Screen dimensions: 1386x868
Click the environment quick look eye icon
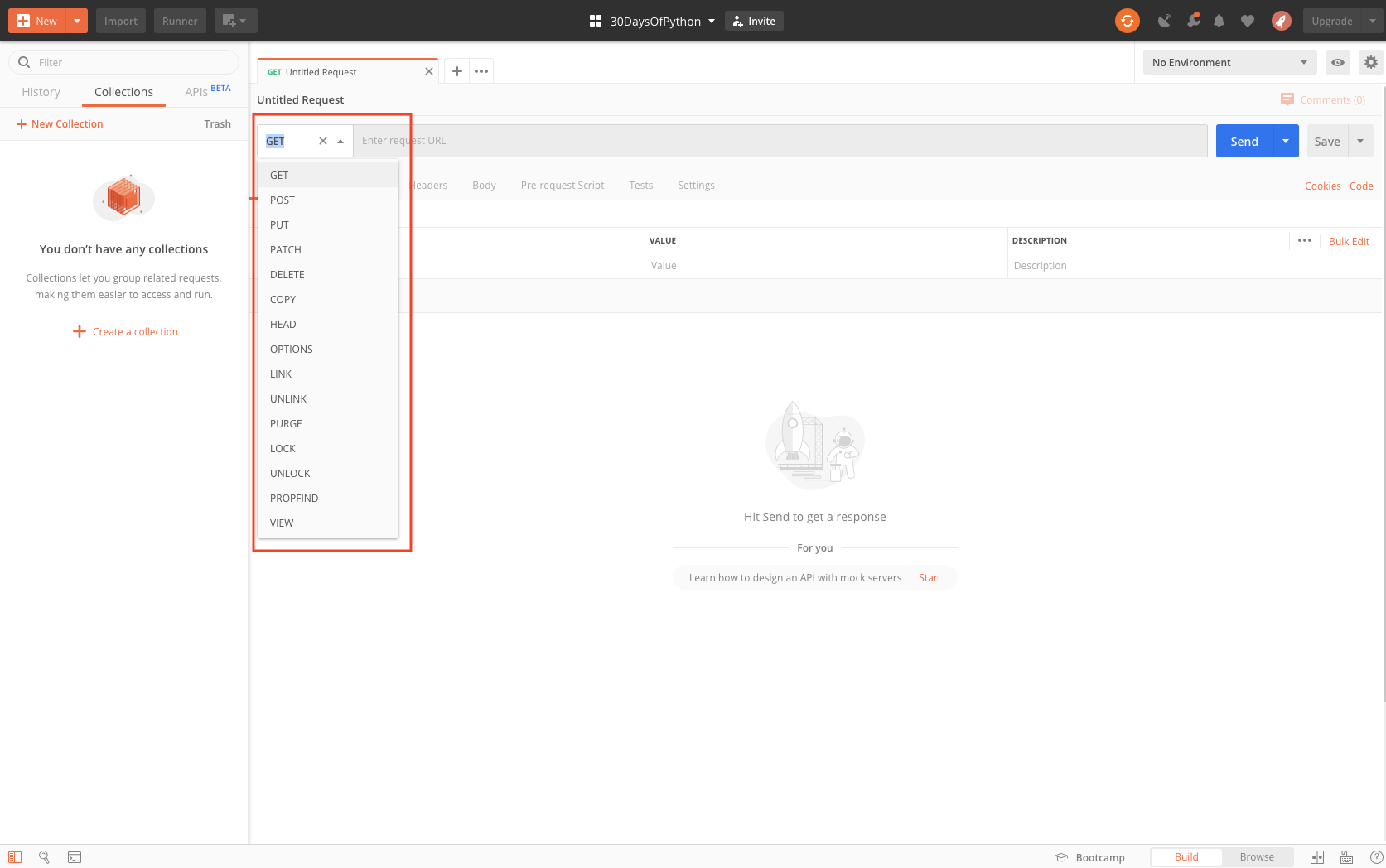pyautogui.click(x=1337, y=62)
